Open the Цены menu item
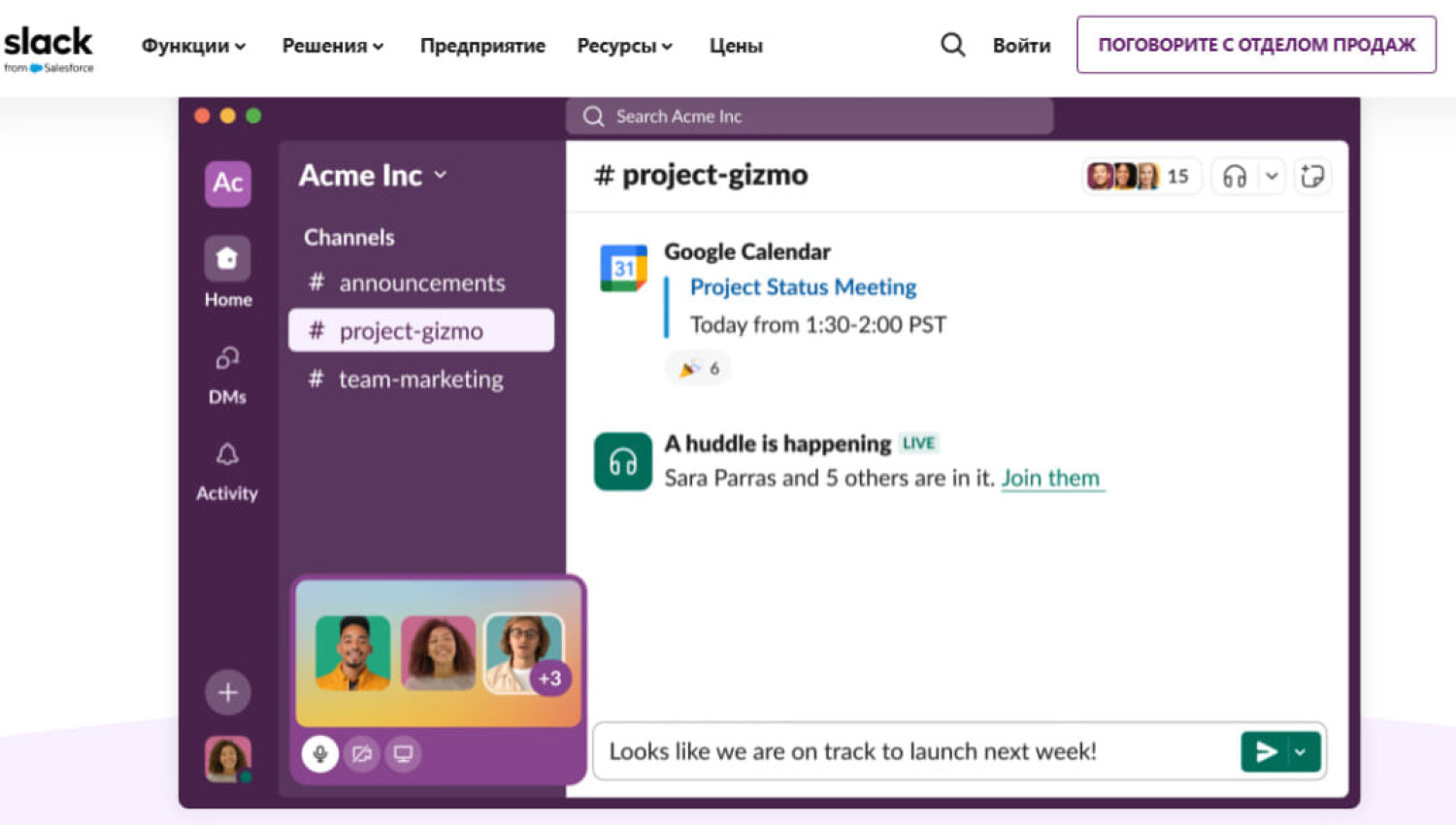1456x825 pixels. 735,46
